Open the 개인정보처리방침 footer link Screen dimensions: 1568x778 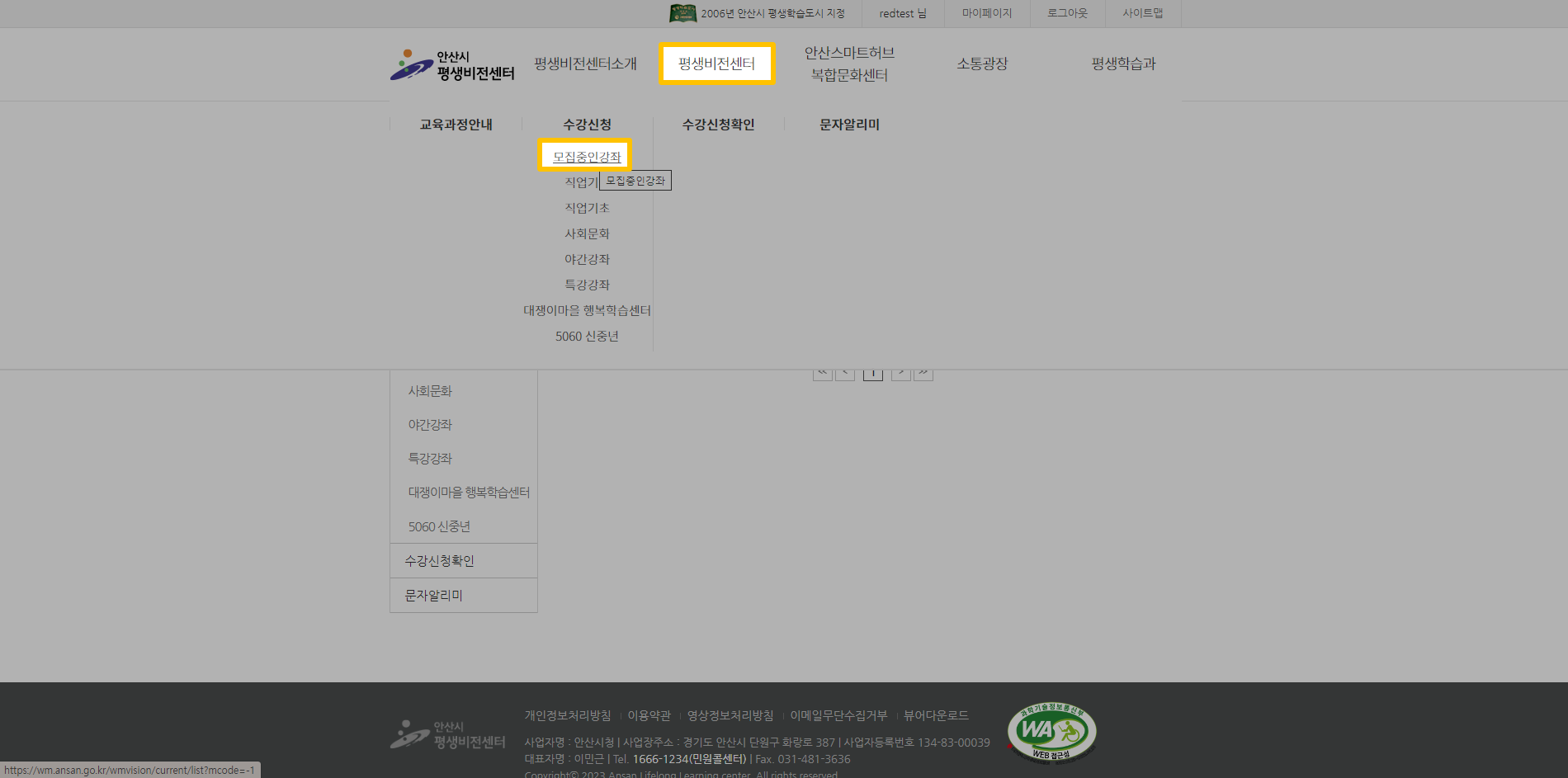pyautogui.click(x=568, y=715)
